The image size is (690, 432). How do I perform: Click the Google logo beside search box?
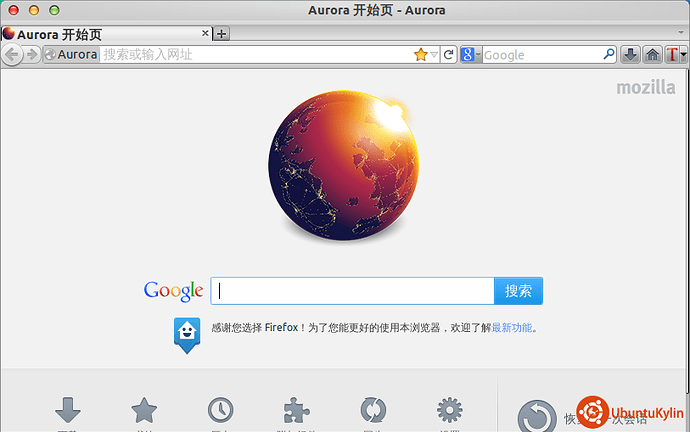(173, 291)
